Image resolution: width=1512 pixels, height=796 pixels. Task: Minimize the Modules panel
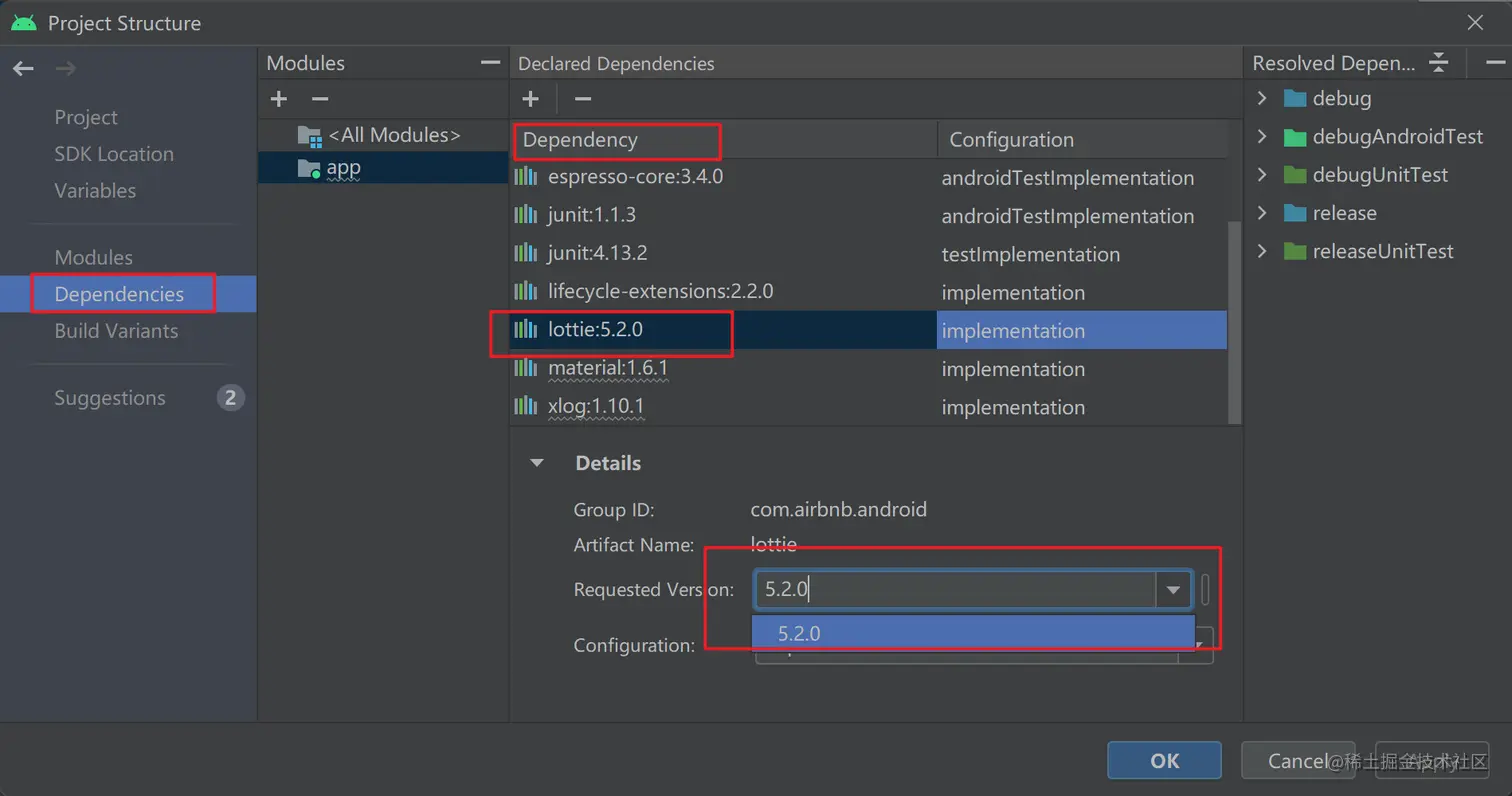(490, 62)
